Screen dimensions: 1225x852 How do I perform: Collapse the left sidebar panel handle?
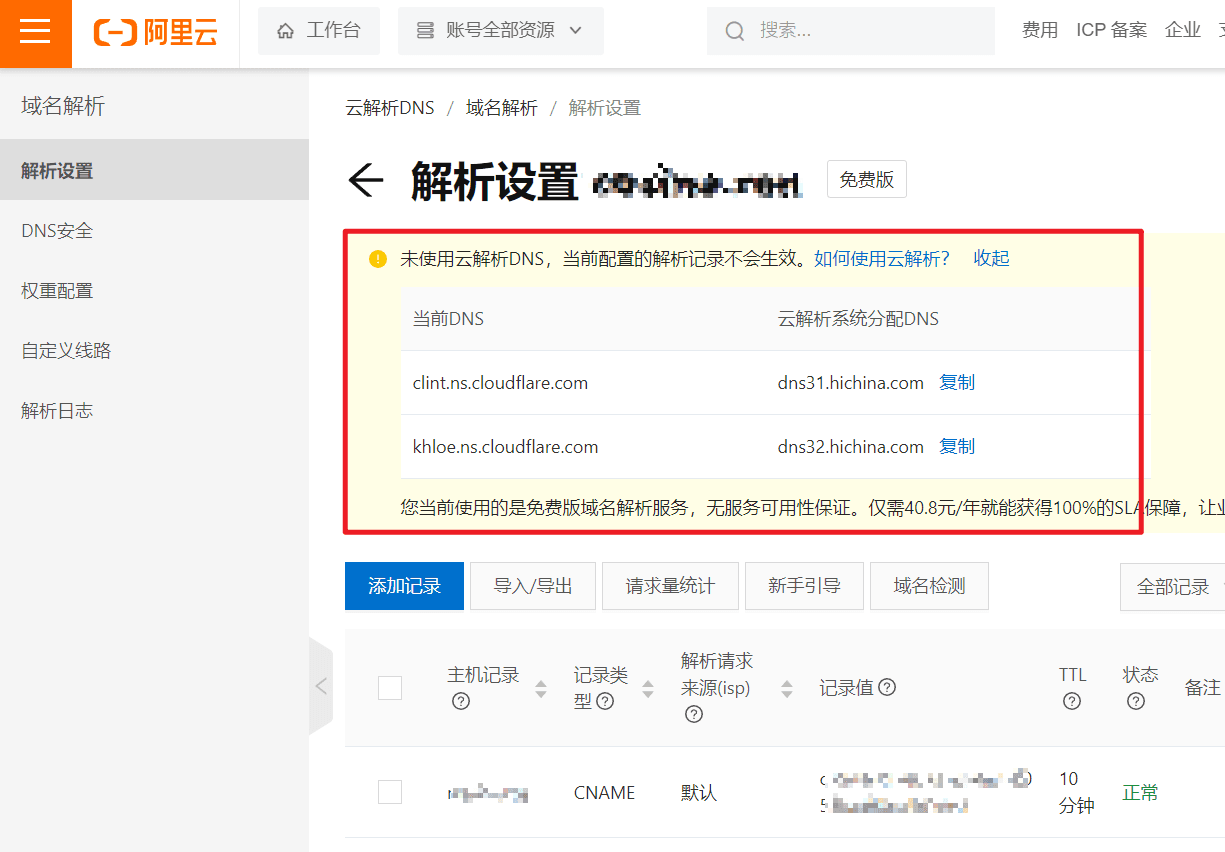point(321,686)
